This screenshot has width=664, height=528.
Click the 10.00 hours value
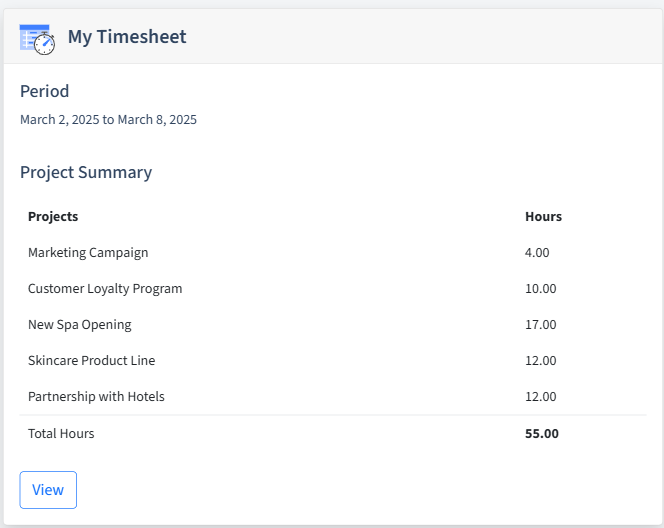[541, 288]
